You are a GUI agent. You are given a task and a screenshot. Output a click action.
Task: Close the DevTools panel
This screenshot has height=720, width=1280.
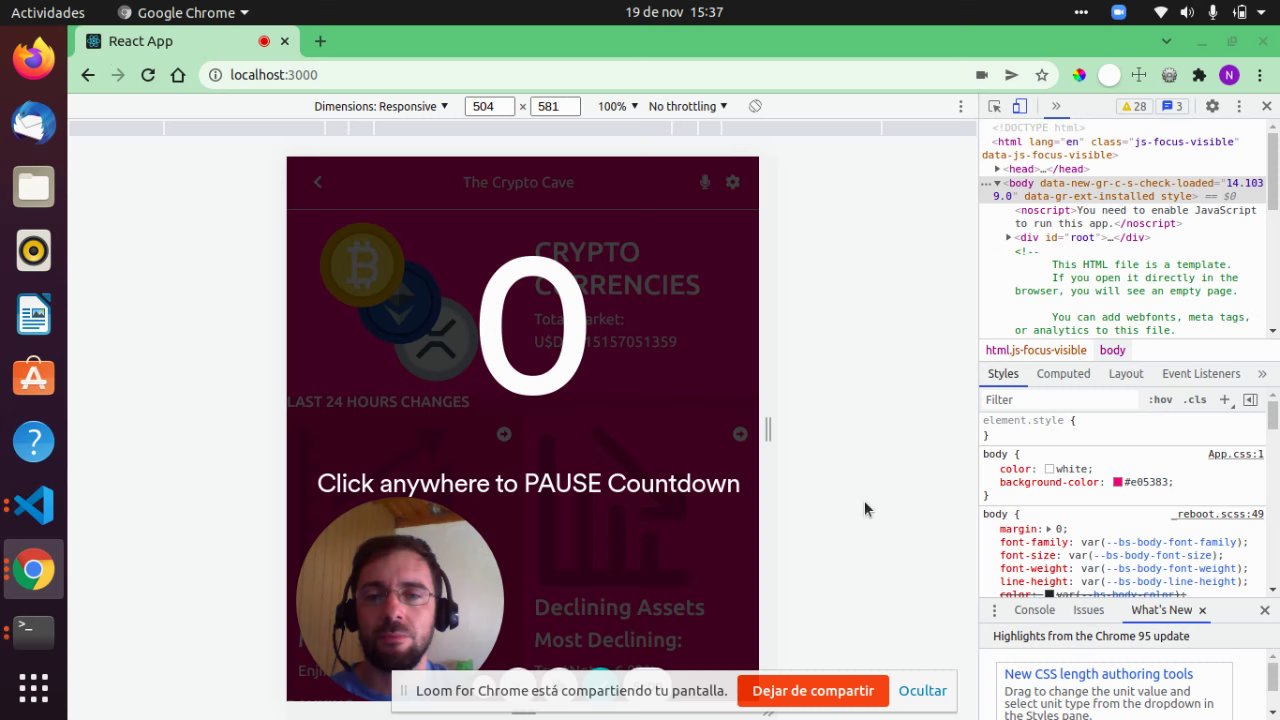click(x=1266, y=106)
